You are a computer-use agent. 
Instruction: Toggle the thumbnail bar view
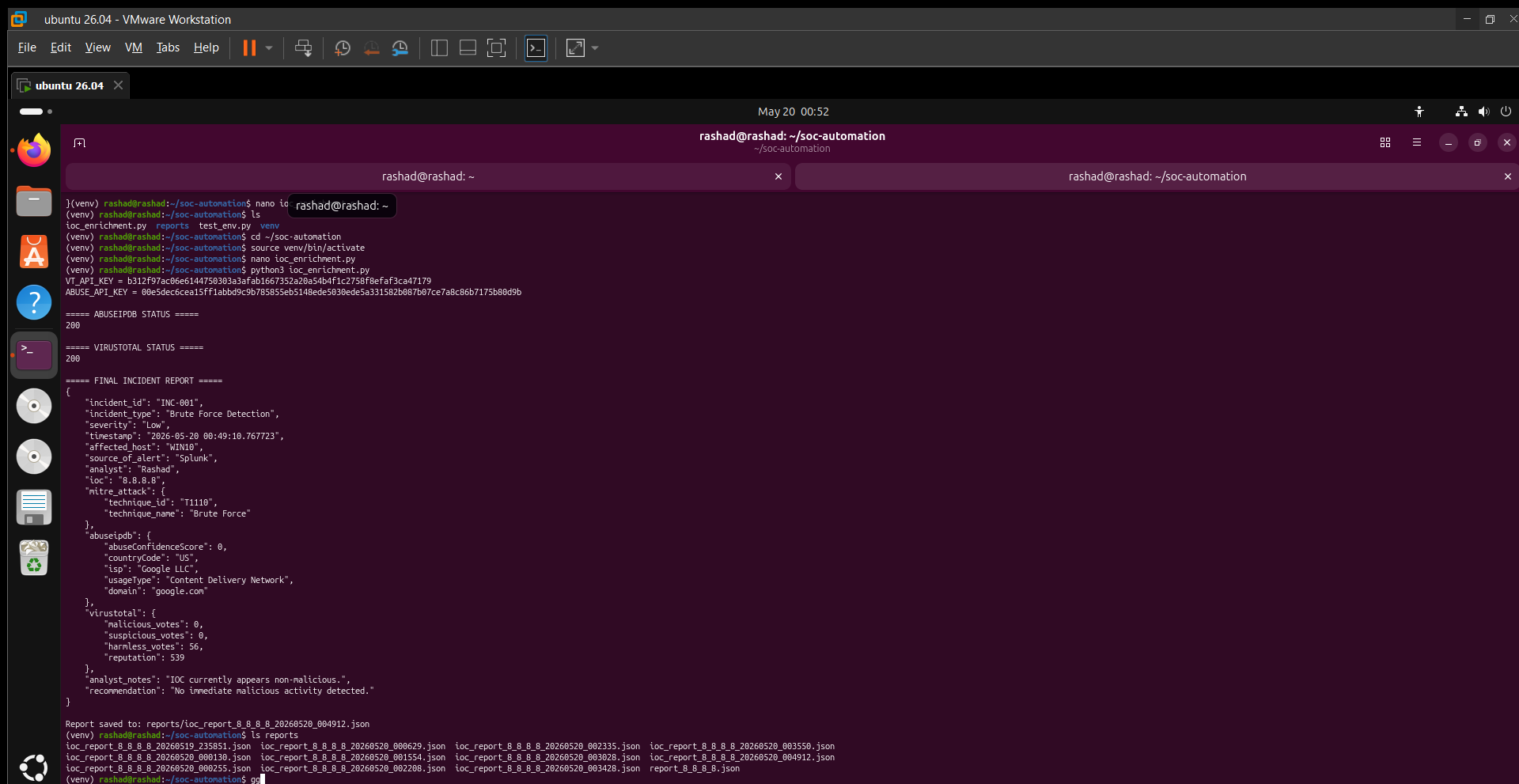coord(468,48)
